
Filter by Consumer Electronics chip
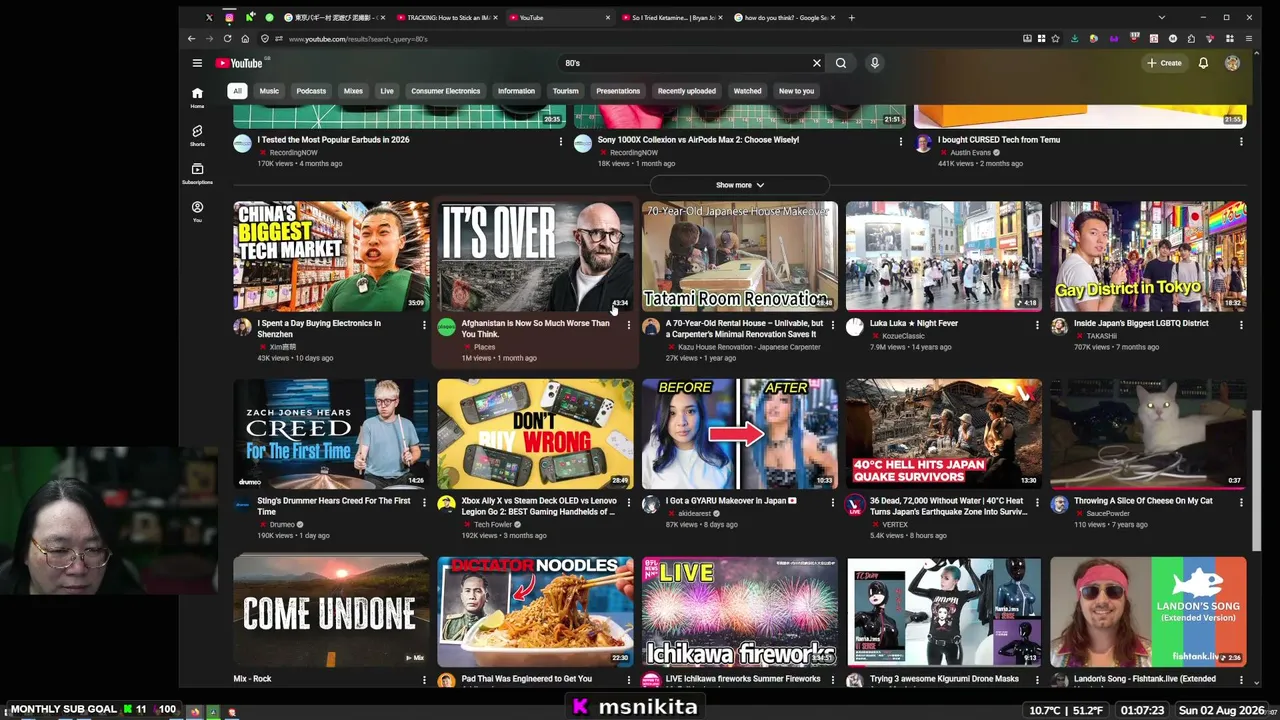(x=446, y=91)
